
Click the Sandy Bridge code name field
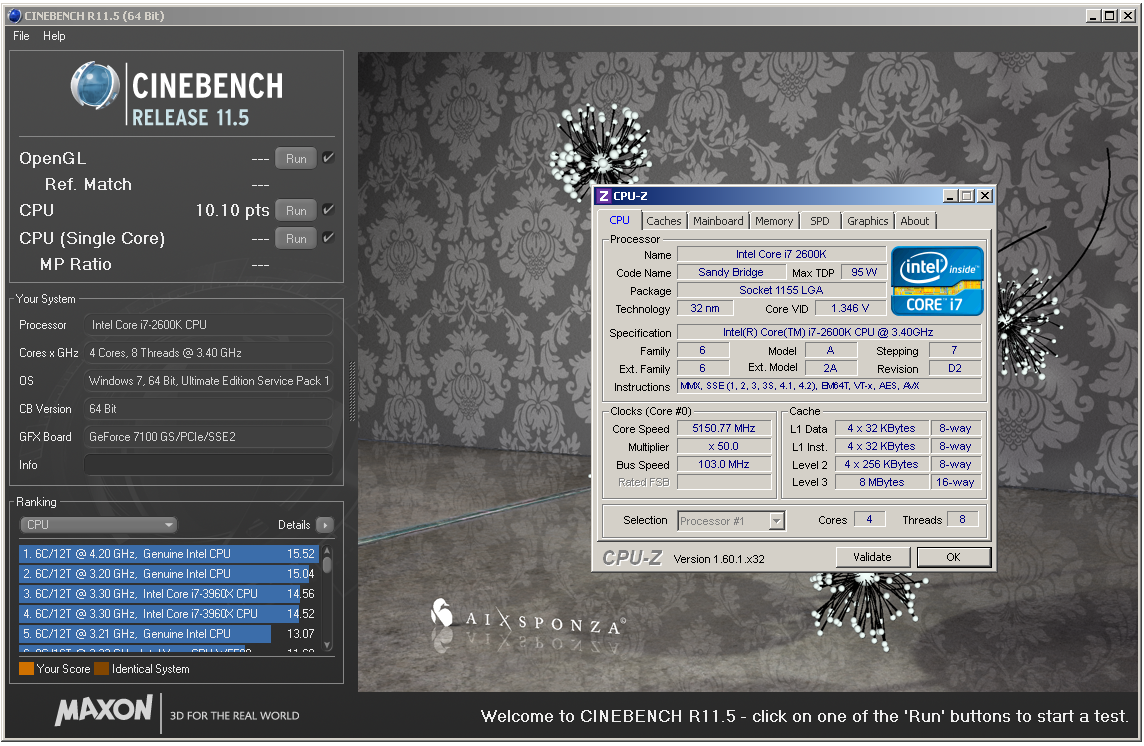click(x=731, y=272)
